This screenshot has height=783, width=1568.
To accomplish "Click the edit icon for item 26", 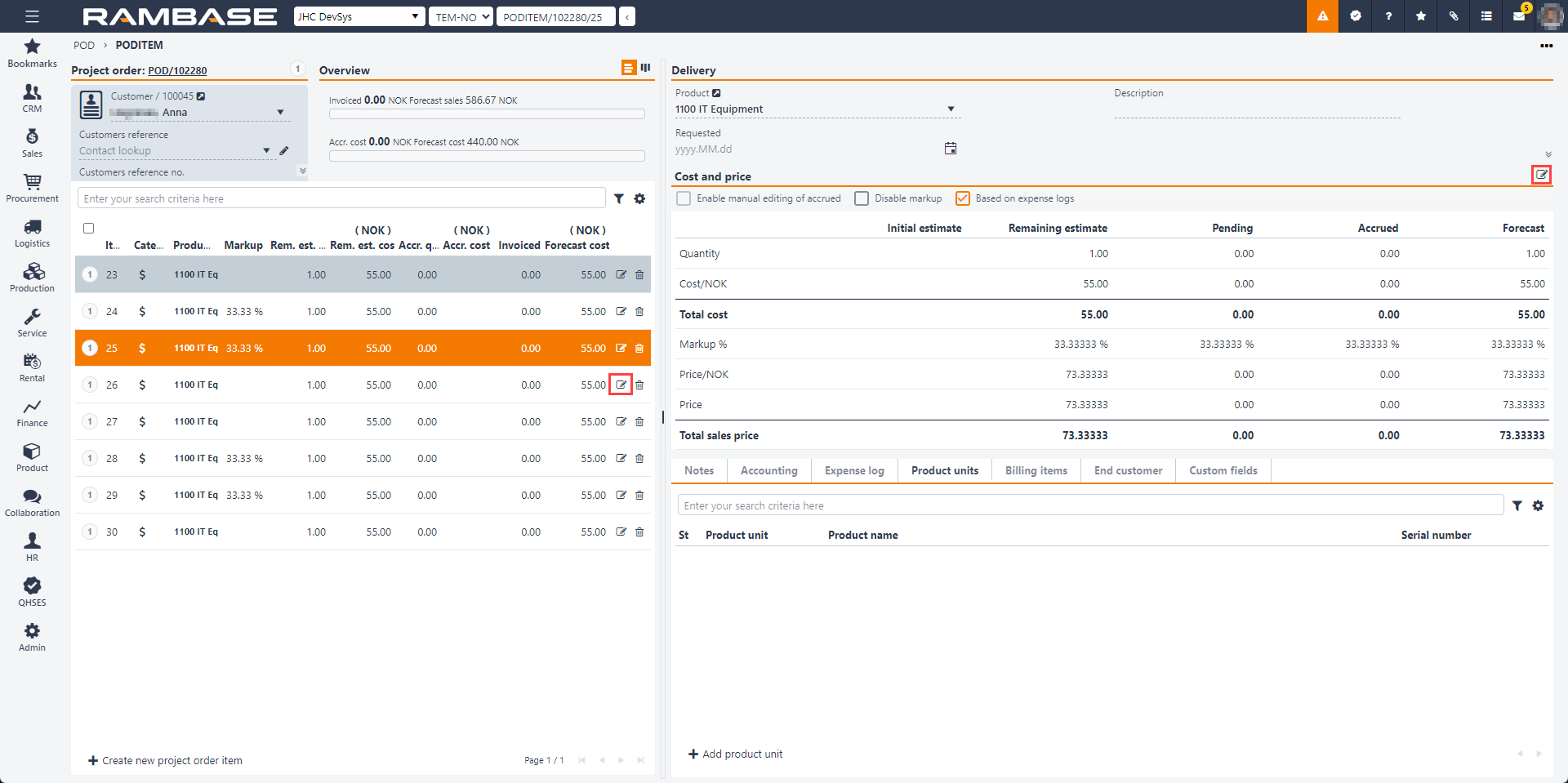I will click(x=621, y=385).
